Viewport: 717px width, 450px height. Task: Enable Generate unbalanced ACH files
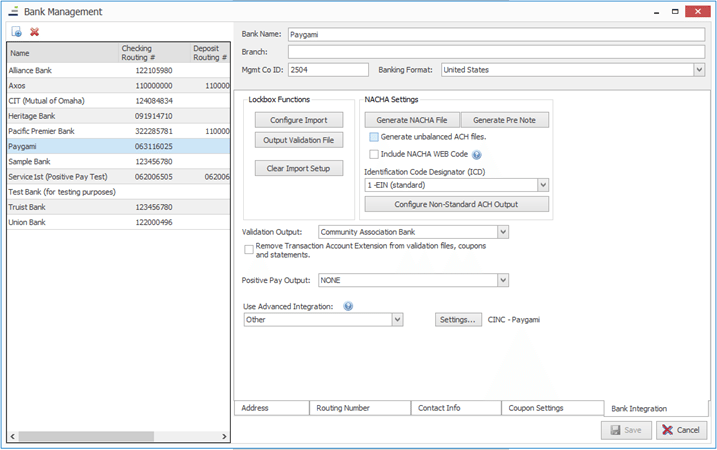point(374,137)
